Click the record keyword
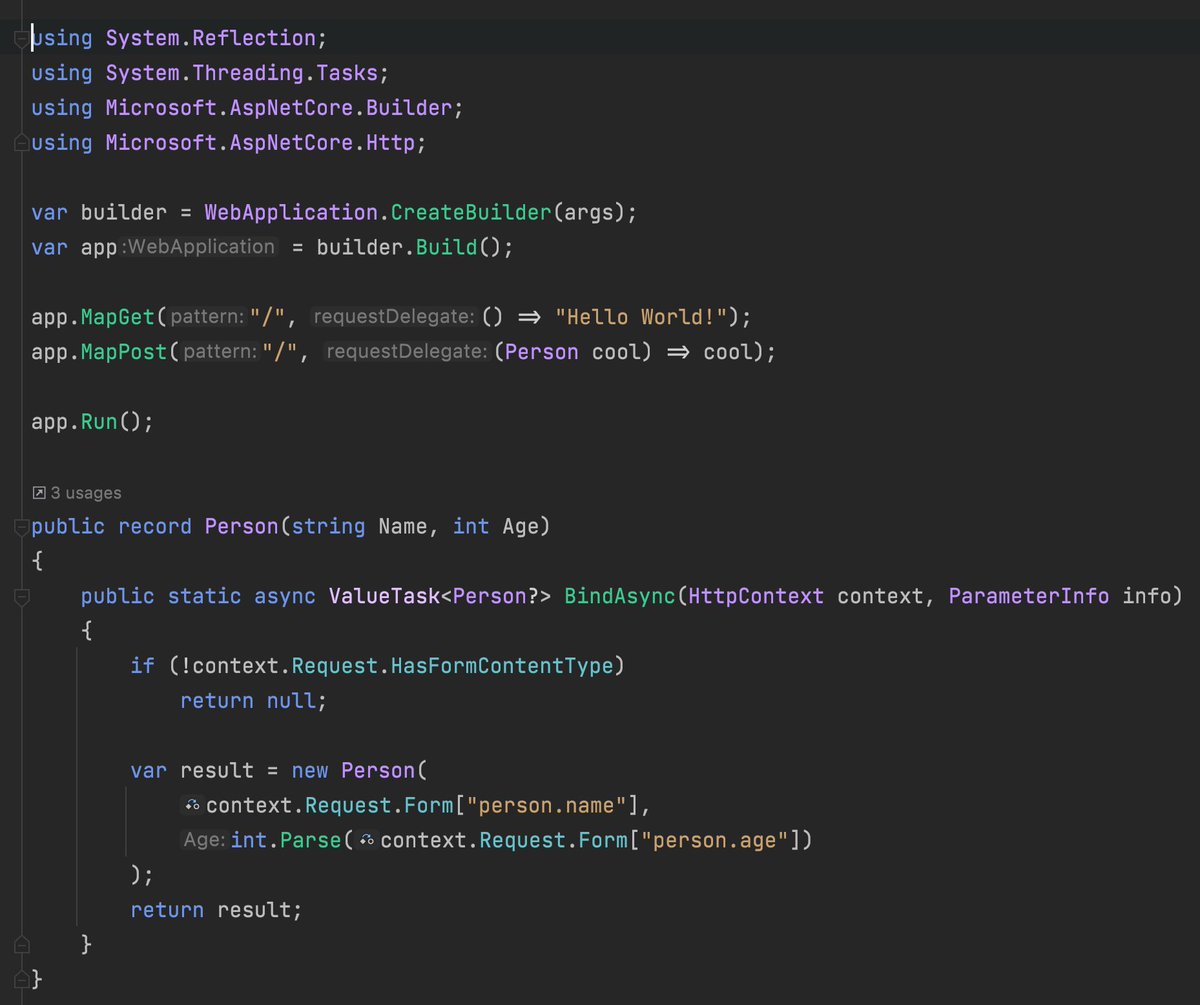The image size is (1200, 1005). pos(155,526)
